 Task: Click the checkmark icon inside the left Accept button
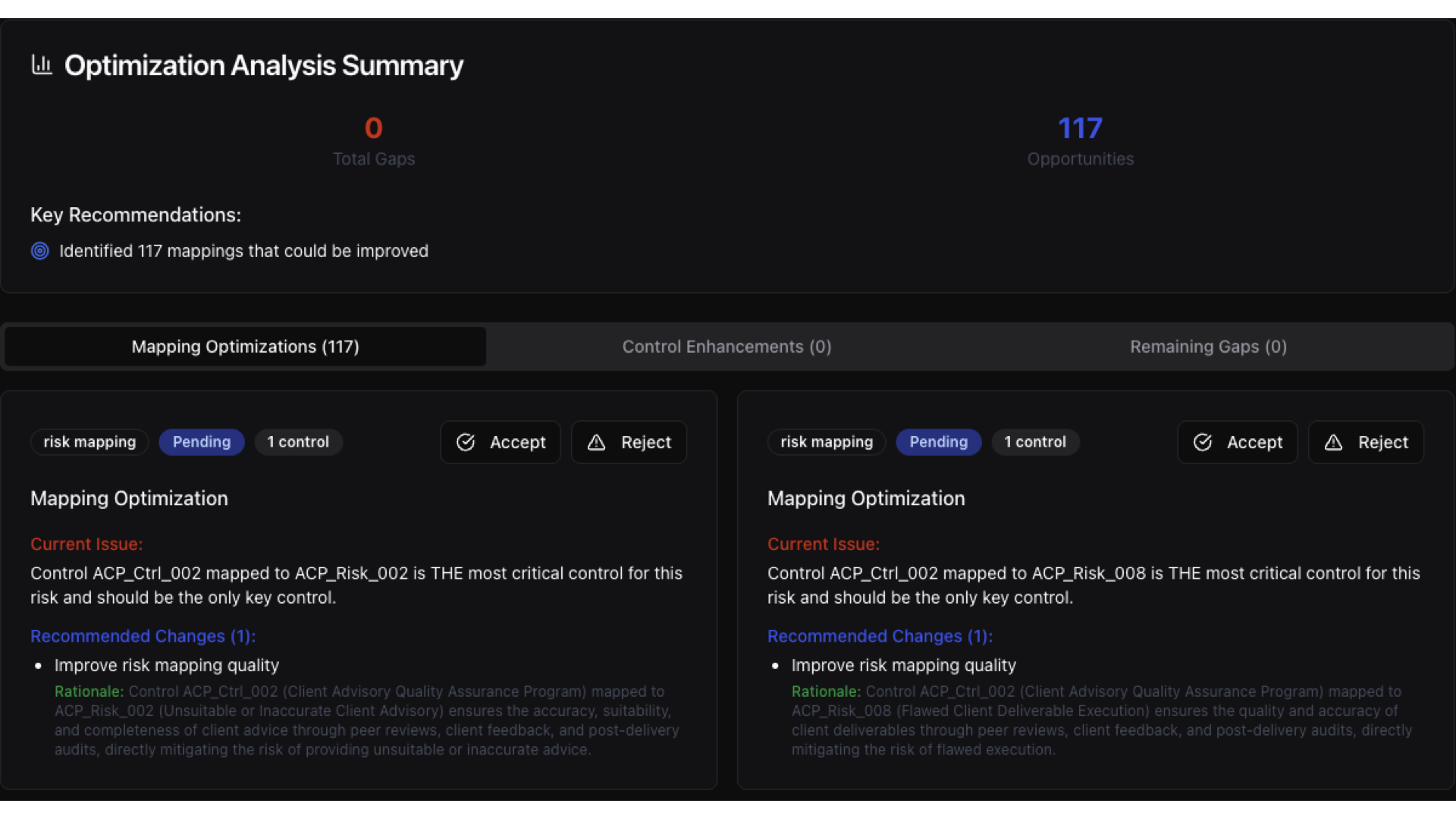click(x=466, y=442)
